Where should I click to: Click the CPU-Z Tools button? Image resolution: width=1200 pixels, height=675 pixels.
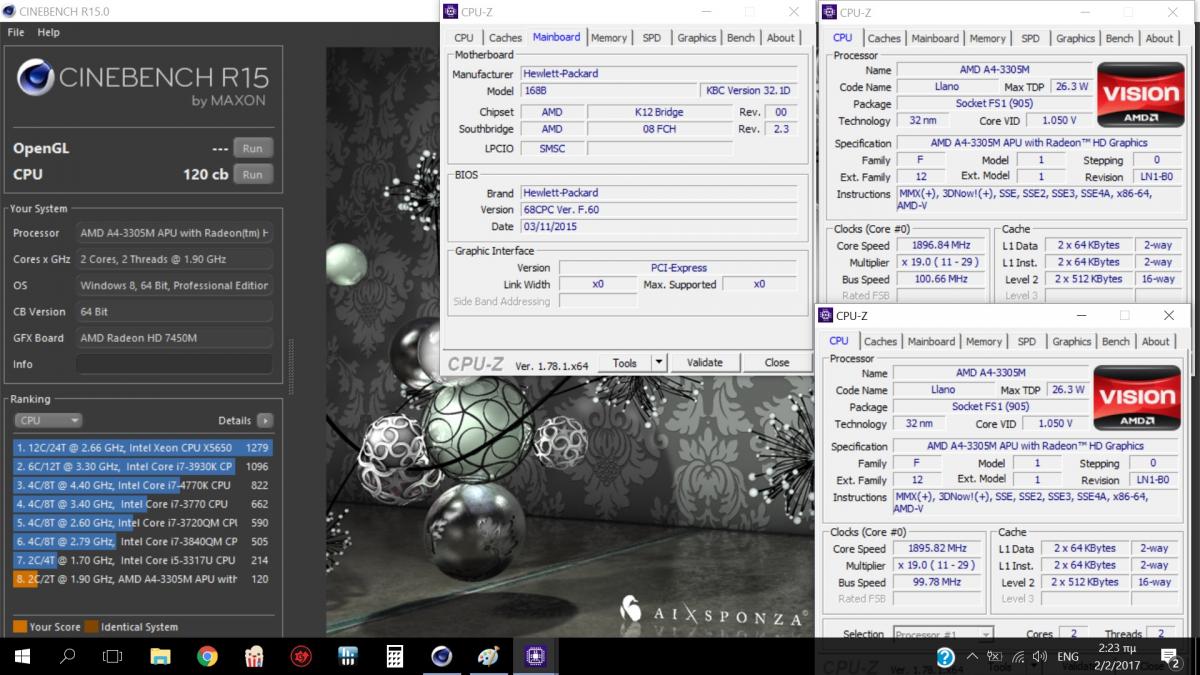625,363
